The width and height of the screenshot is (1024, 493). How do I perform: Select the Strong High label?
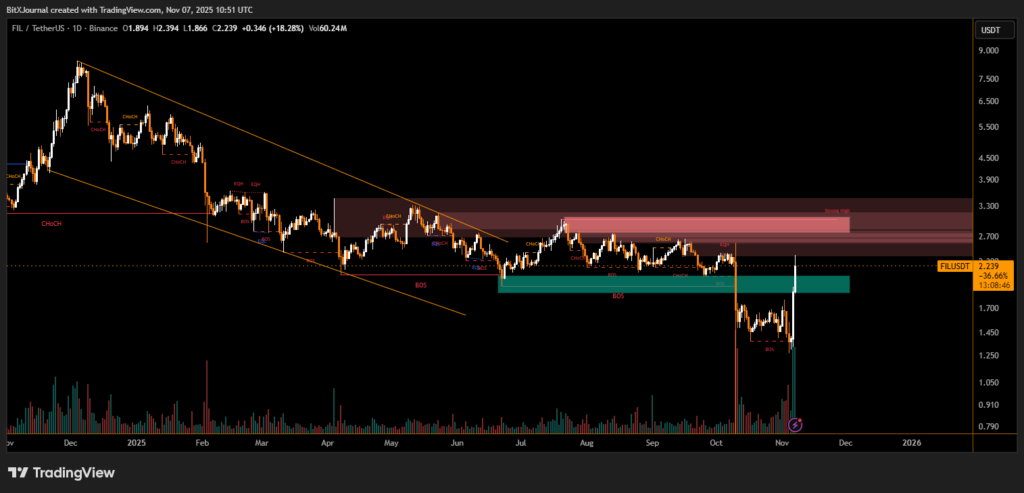pyautogui.click(x=837, y=211)
